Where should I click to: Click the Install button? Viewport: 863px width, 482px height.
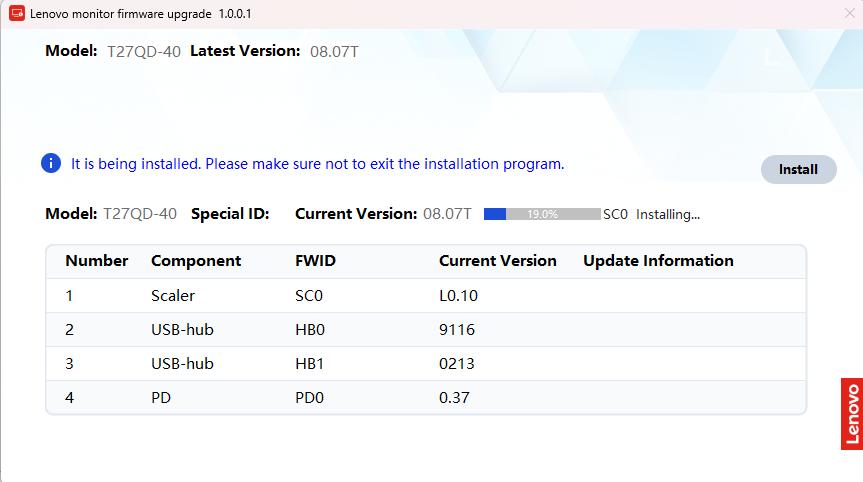[x=798, y=169]
